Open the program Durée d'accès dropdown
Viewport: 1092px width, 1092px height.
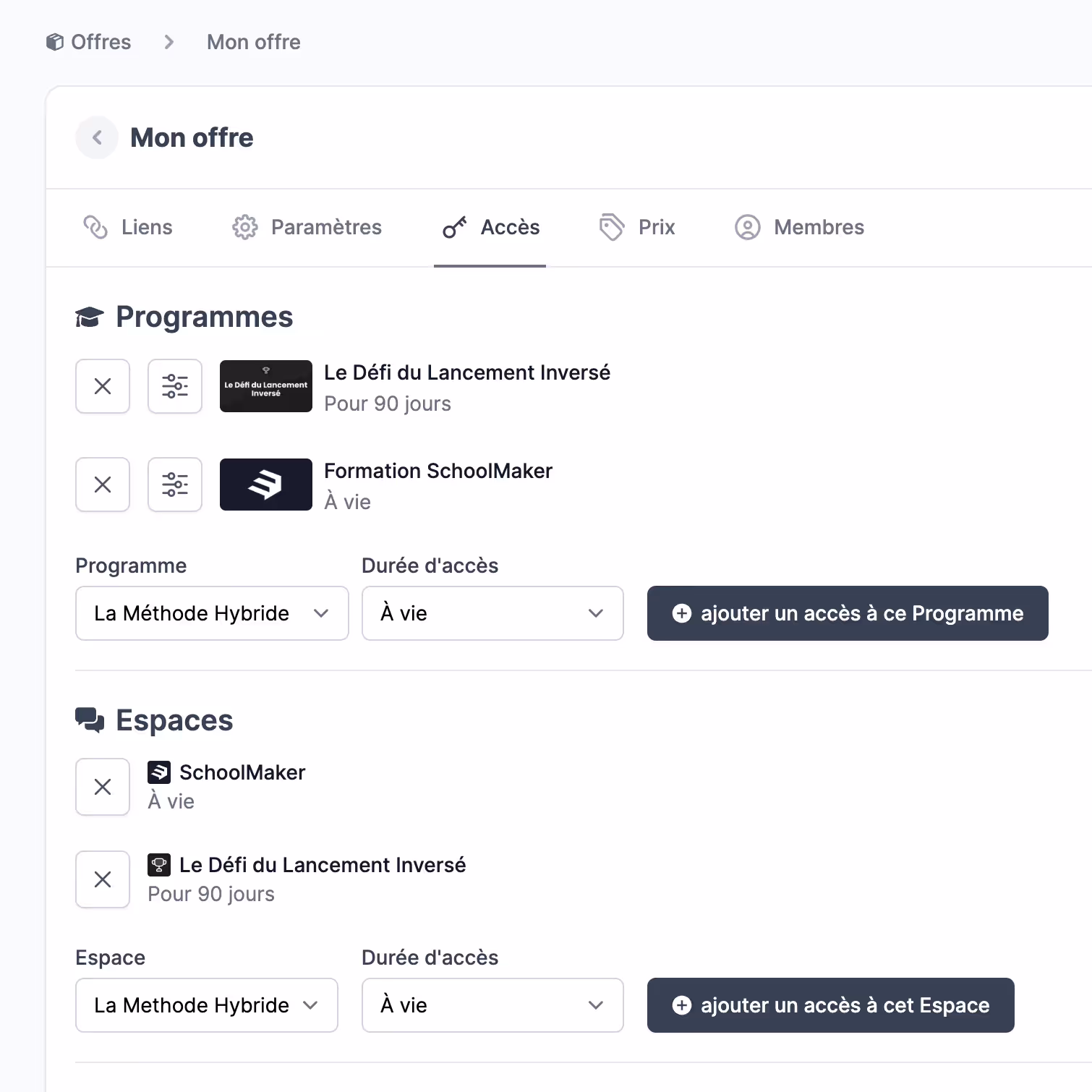point(492,613)
